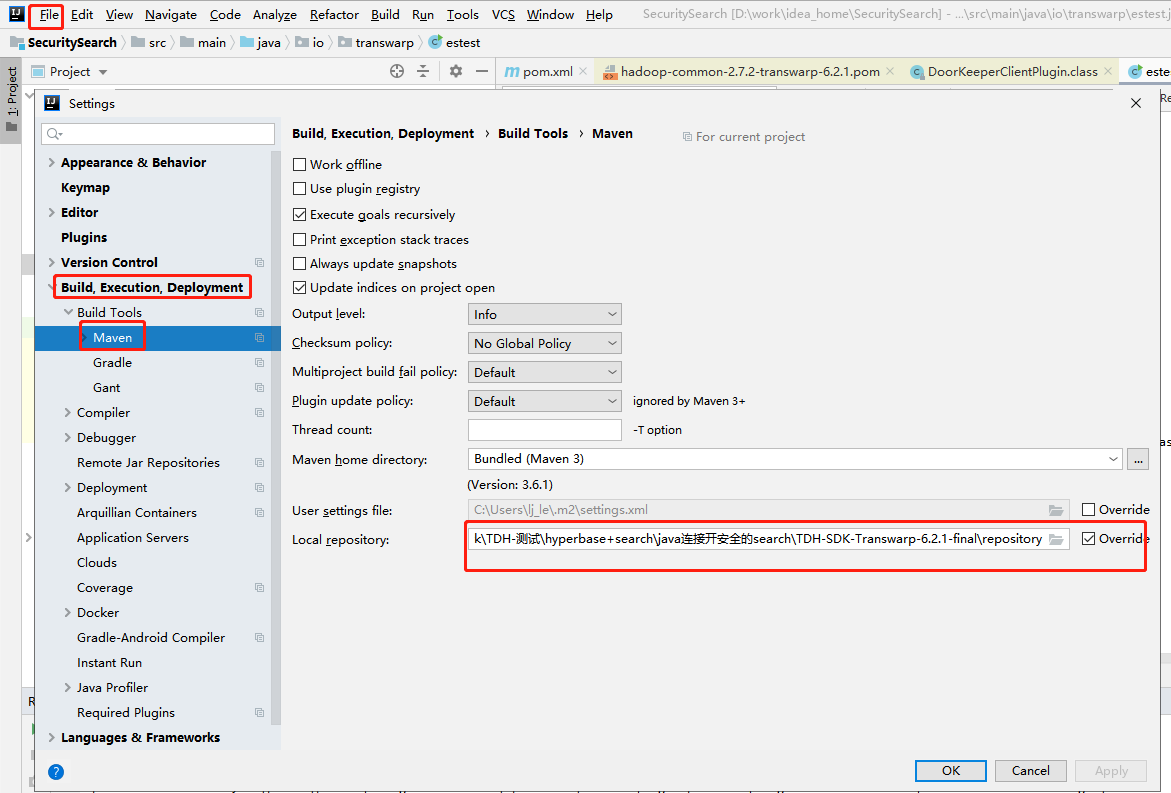Click the Project panel gear settings icon
Image resolution: width=1171 pixels, height=793 pixels.
tap(456, 71)
